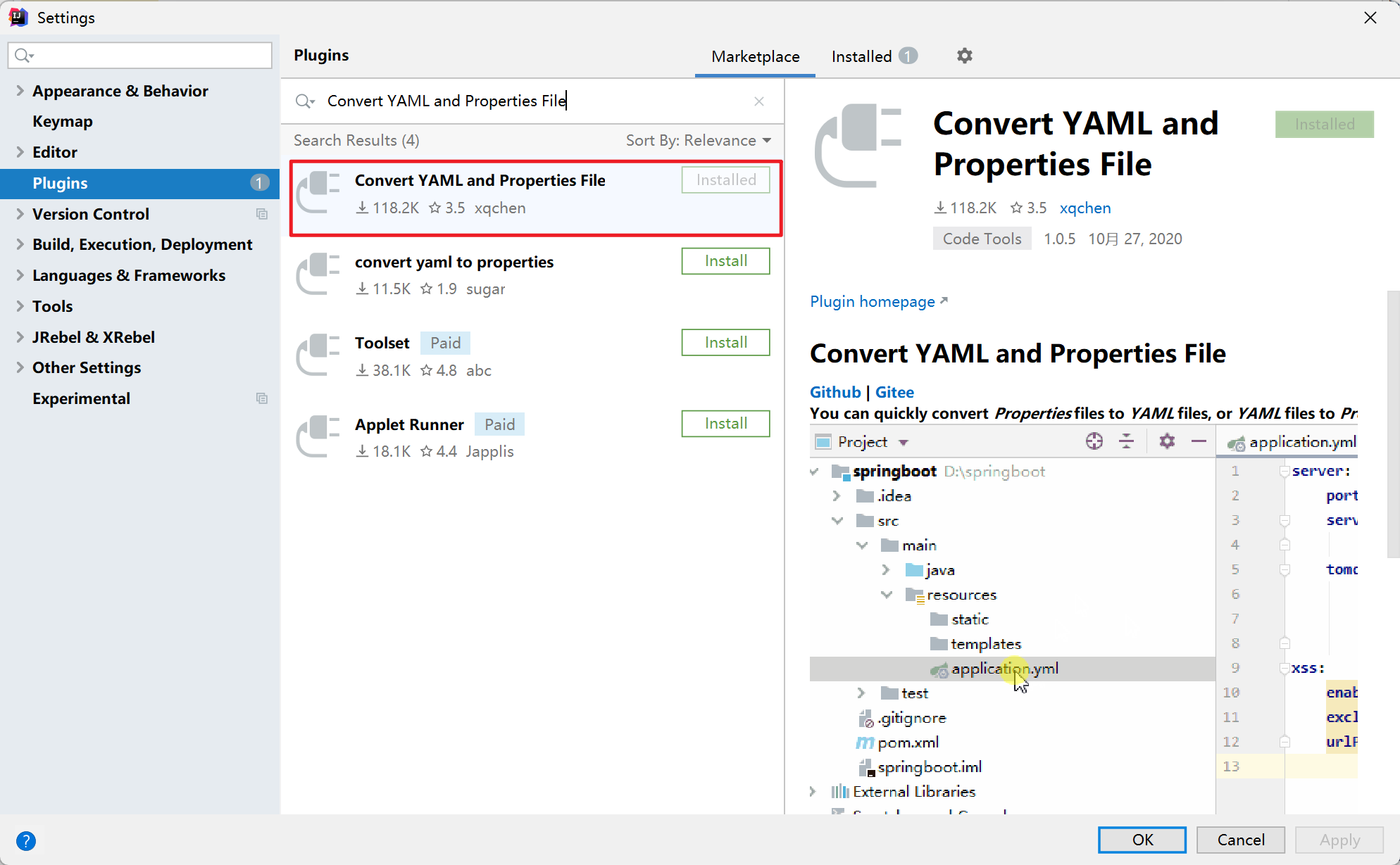
Task: Click the convert yaml to properties icon
Action: (x=318, y=274)
